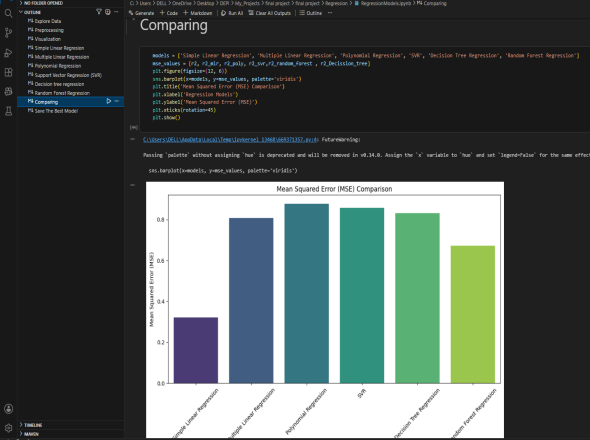Image resolution: width=590 pixels, height=440 pixels.
Task: Click Clear All Outputs button
Action: [269, 13]
